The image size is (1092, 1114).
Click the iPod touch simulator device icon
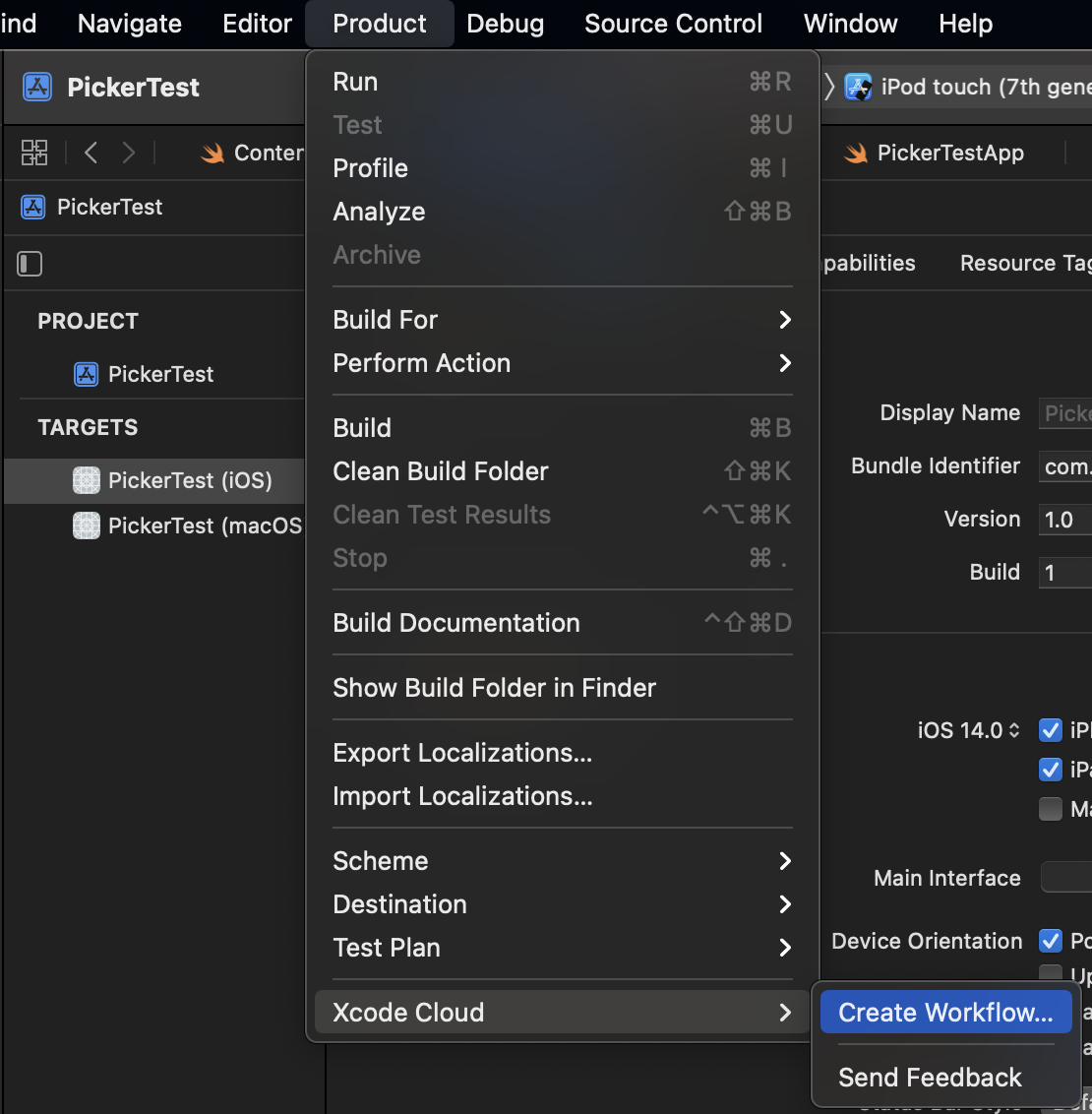point(858,88)
